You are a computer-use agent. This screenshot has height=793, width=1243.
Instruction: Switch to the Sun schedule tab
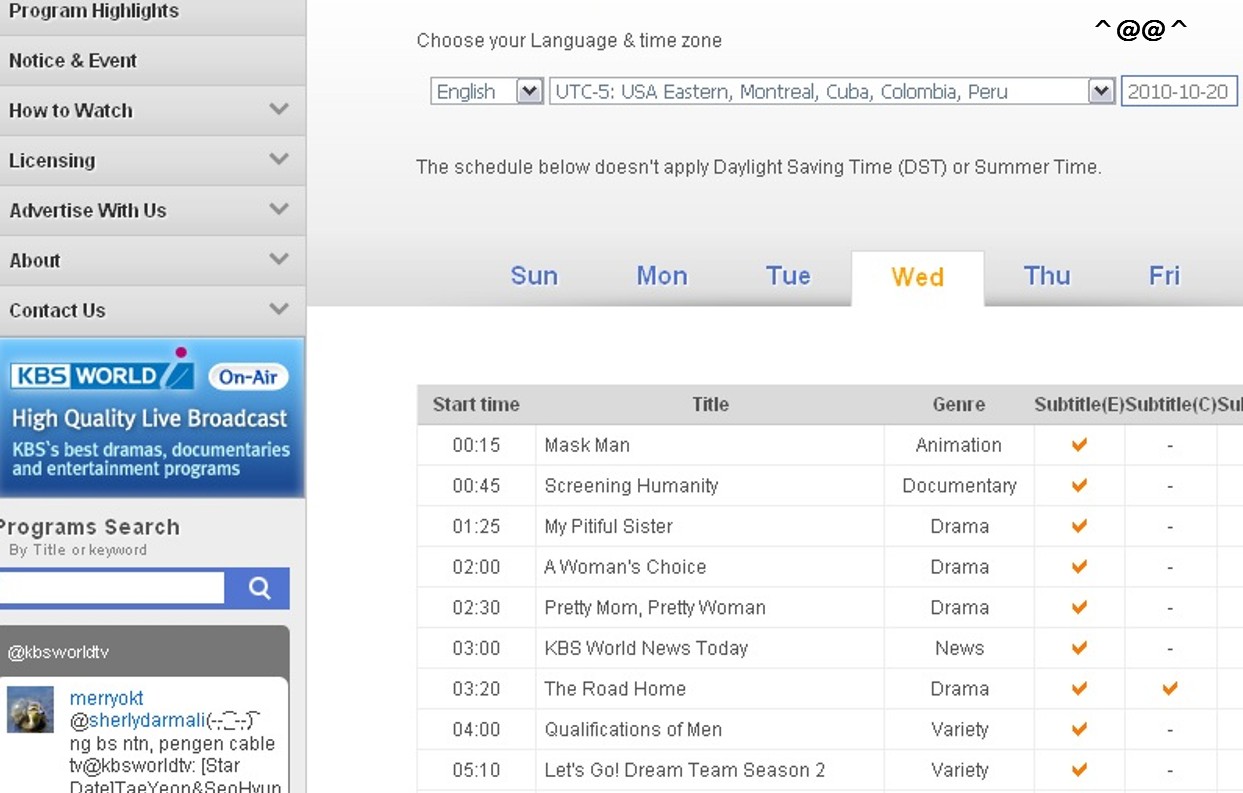pyautogui.click(x=534, y=277)
